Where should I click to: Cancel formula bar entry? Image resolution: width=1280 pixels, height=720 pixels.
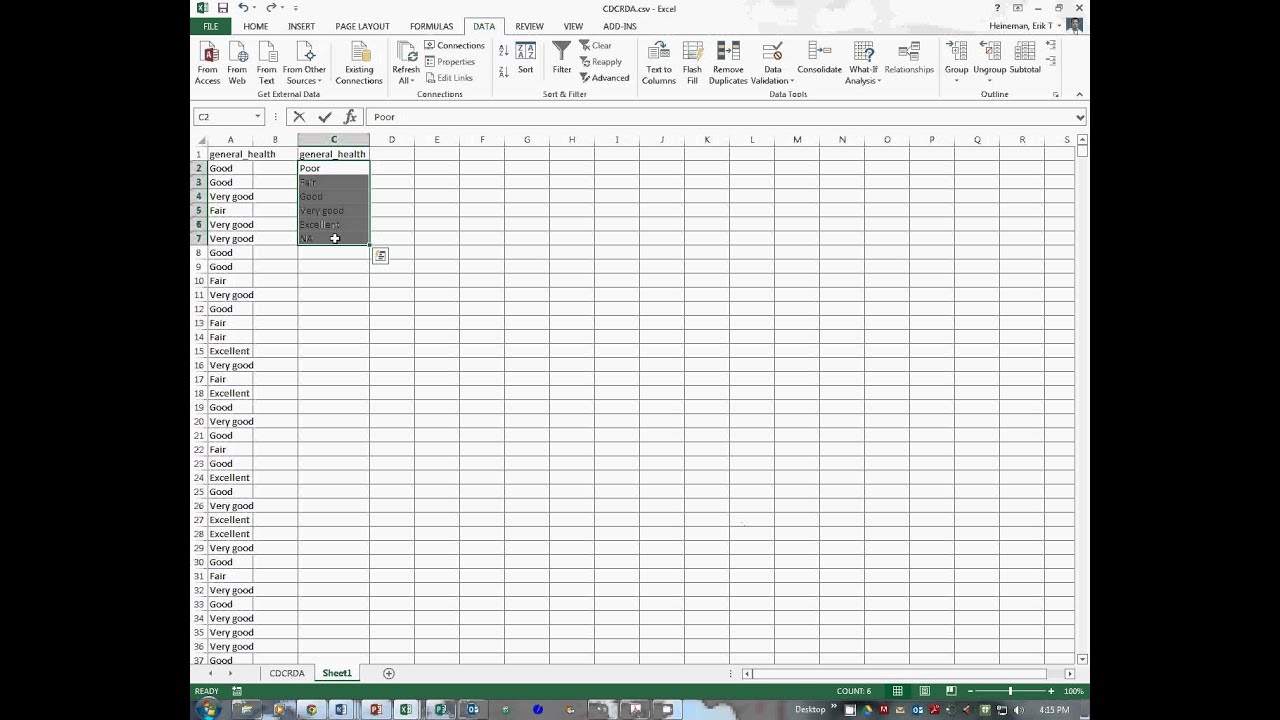pos(299,117)
